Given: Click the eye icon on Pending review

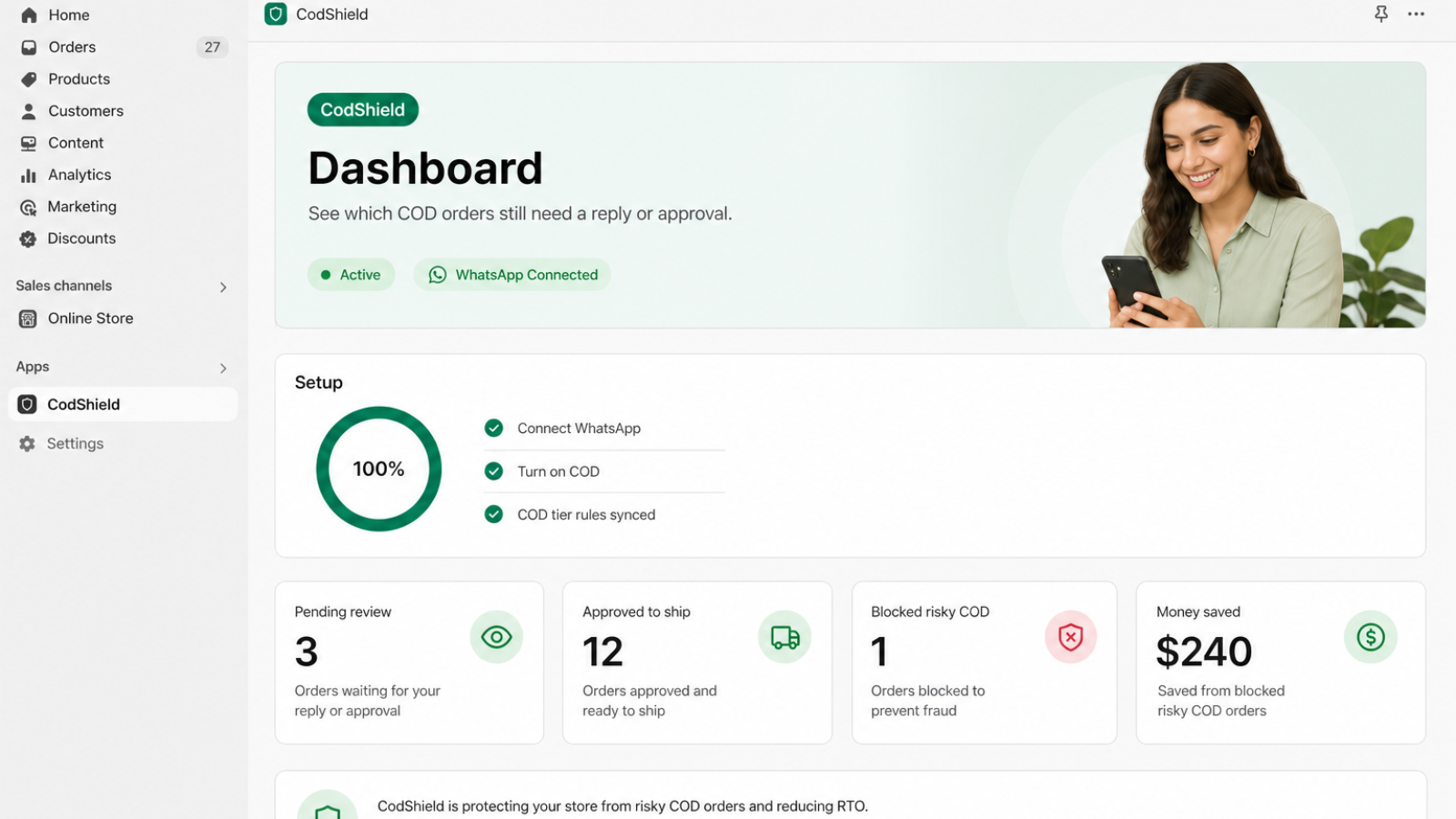Looking at the screenshot, I should 496,637.
